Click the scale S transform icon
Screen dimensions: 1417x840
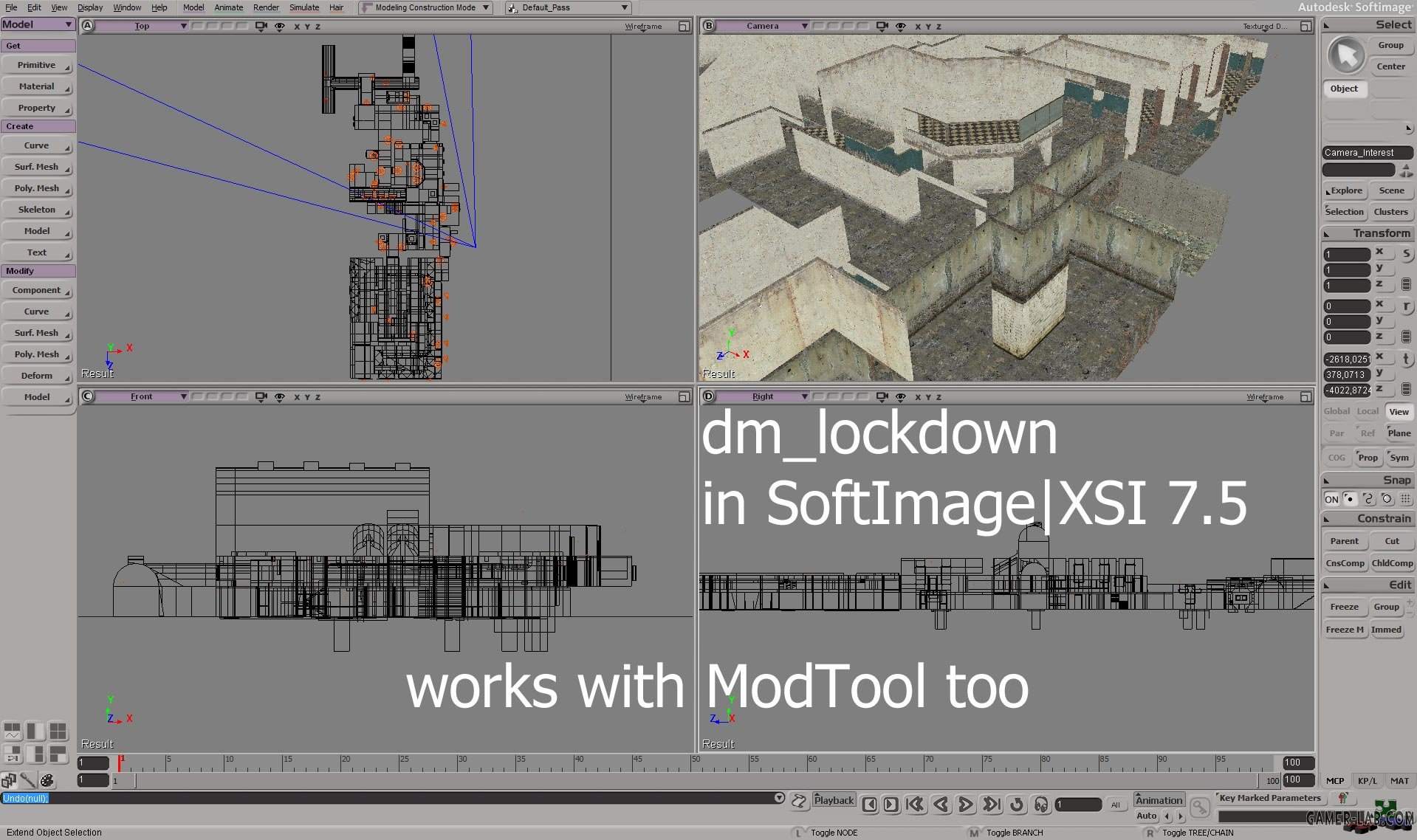point(1406,254)
